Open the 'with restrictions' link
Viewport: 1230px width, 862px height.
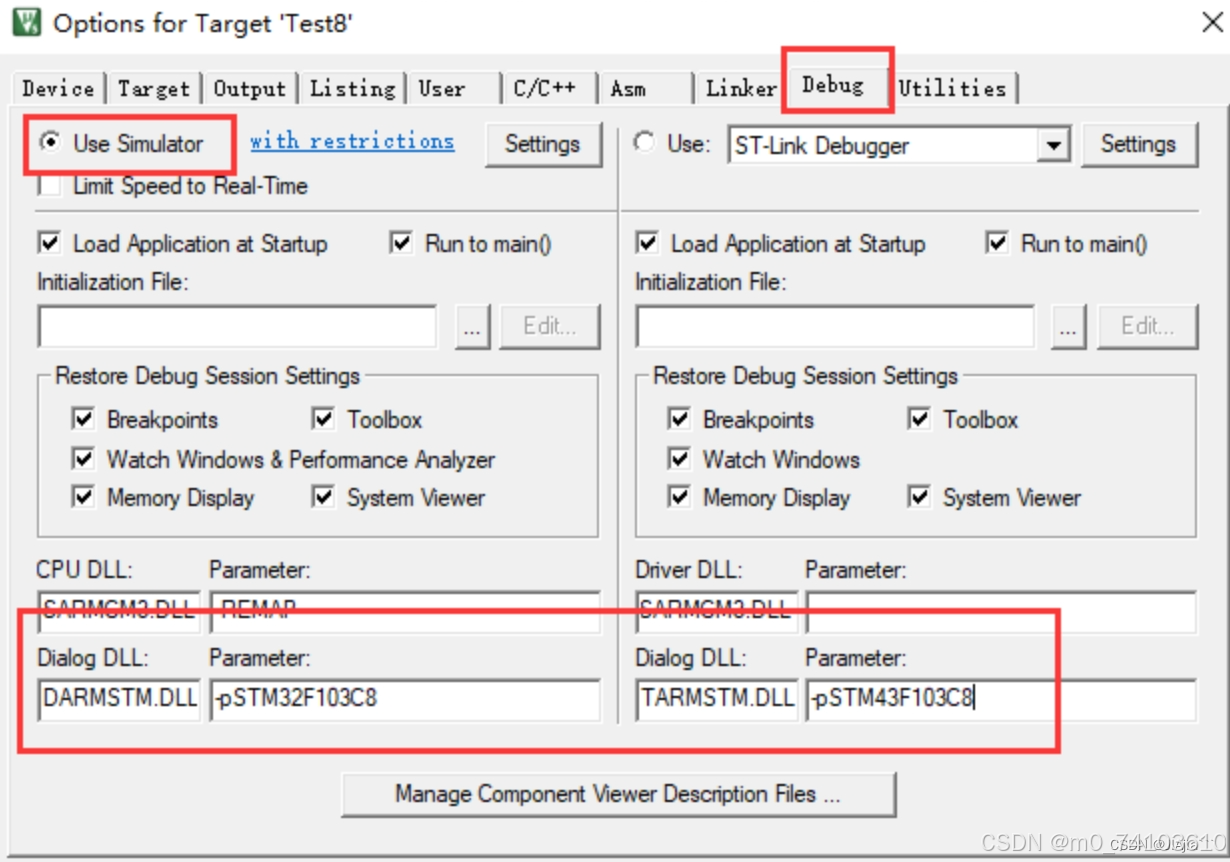[352, 141]
